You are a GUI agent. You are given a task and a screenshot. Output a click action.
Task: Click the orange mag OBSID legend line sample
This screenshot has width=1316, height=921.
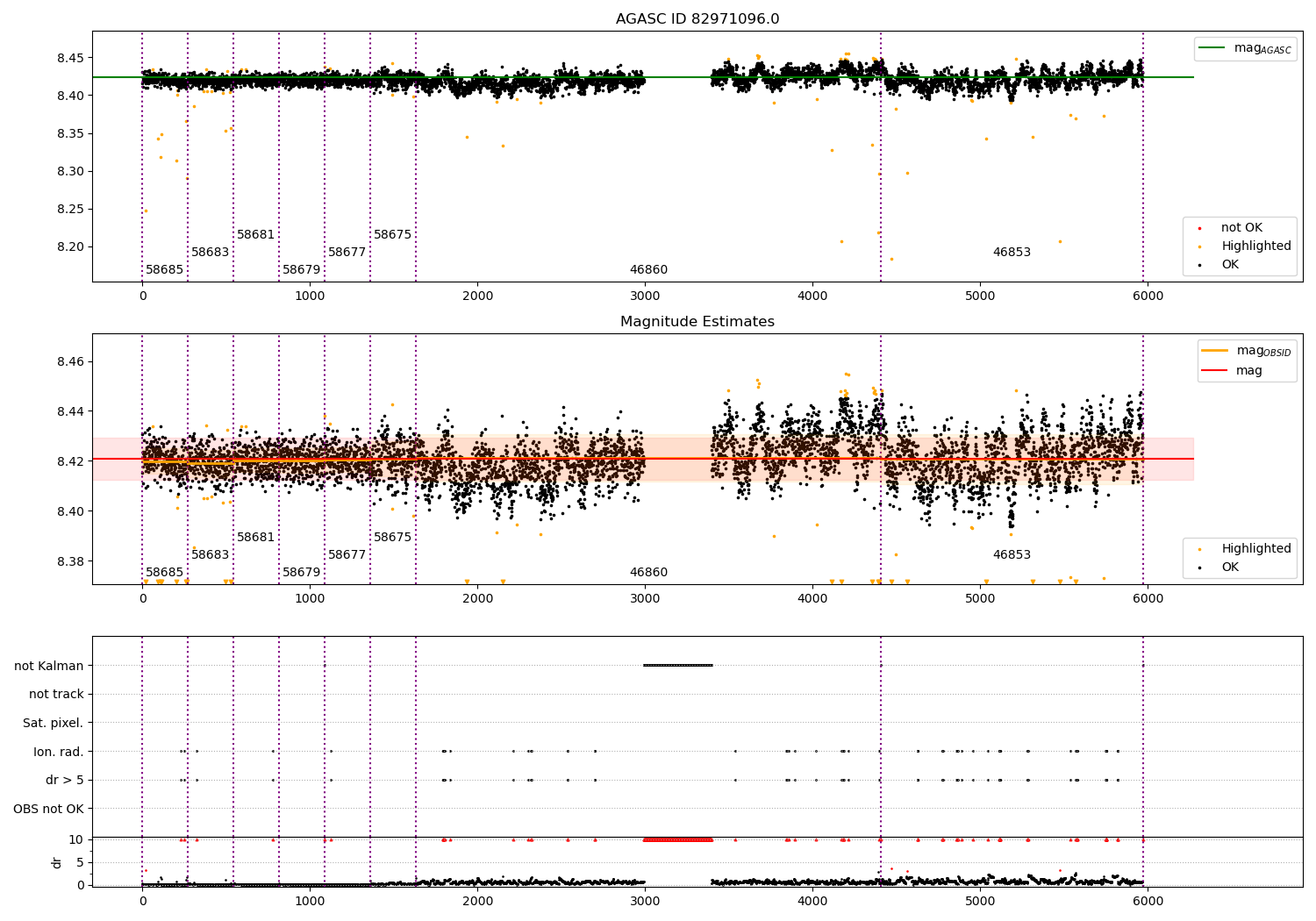pos(1214,351)
